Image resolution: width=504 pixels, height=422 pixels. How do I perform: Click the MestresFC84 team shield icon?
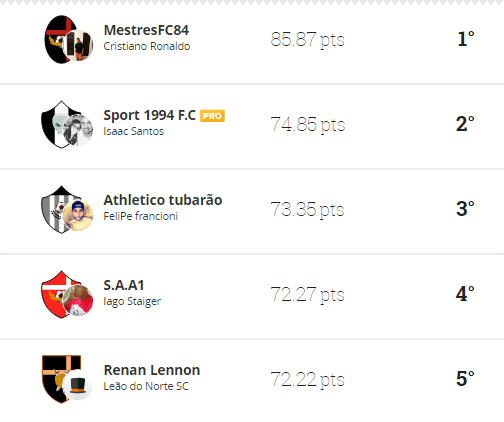[x=59, y=39]
